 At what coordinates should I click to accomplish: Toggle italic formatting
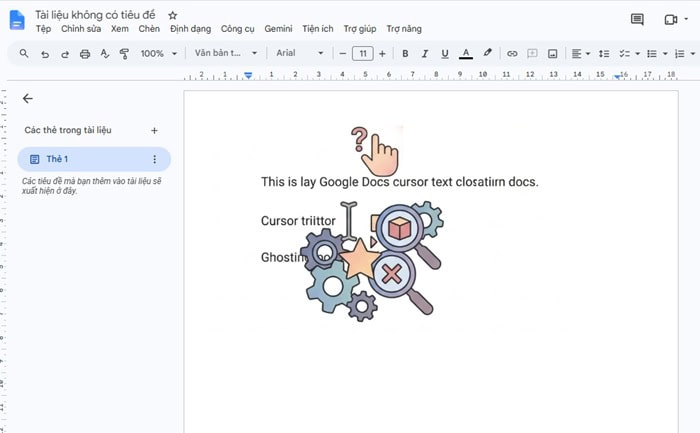425,54
